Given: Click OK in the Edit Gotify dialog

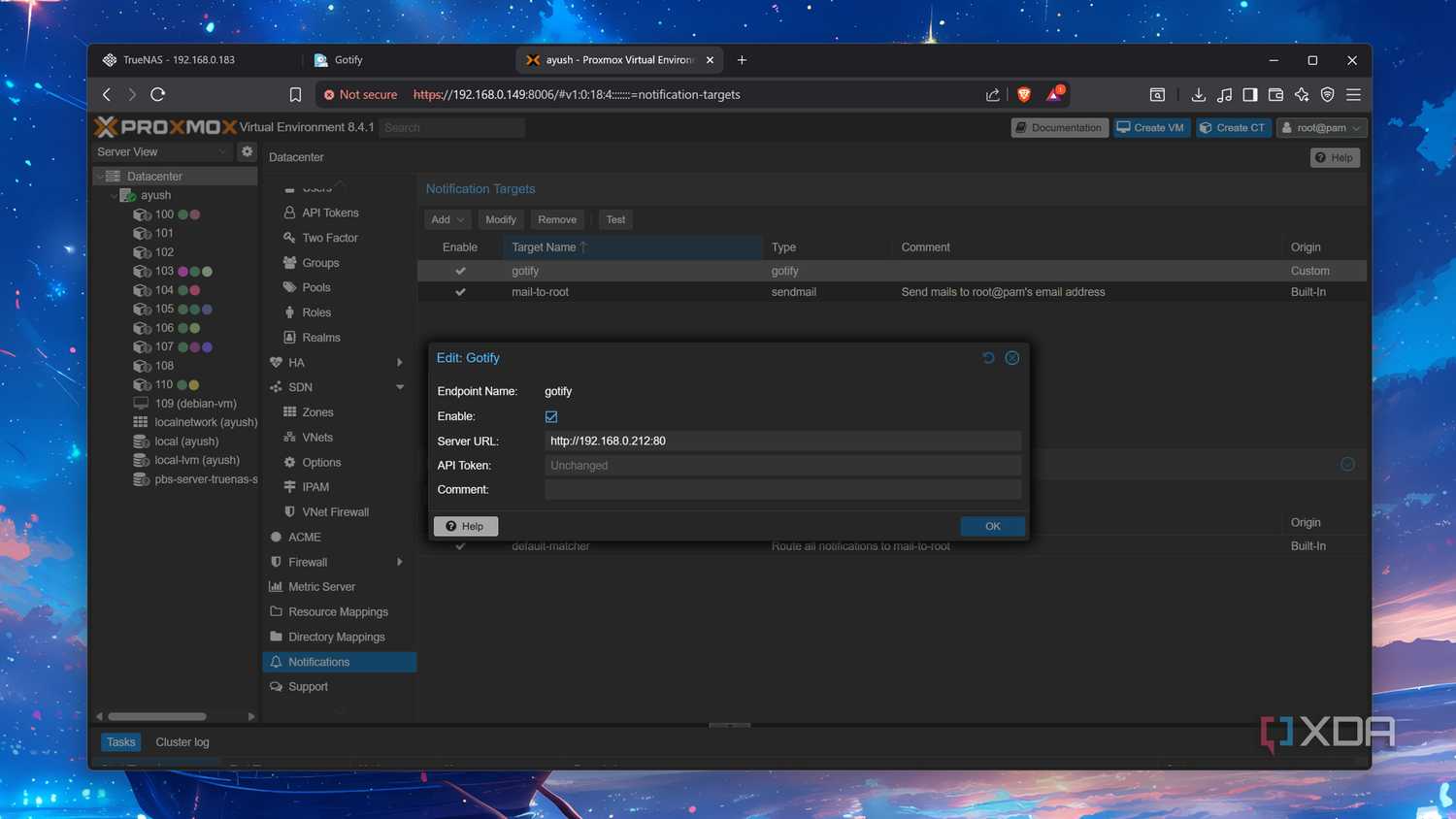Looking at the screenshot, I should click(992, 526).
